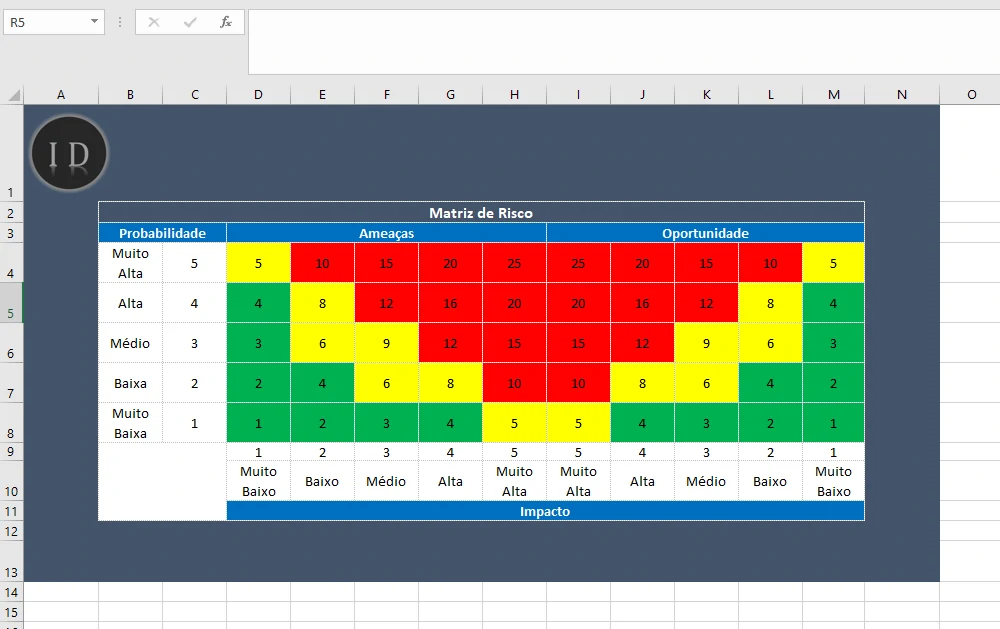Screen dimensions: 1000x629
Task: Click the Enter checkmark icon near the formula bar
Action: tap(189, 22)
